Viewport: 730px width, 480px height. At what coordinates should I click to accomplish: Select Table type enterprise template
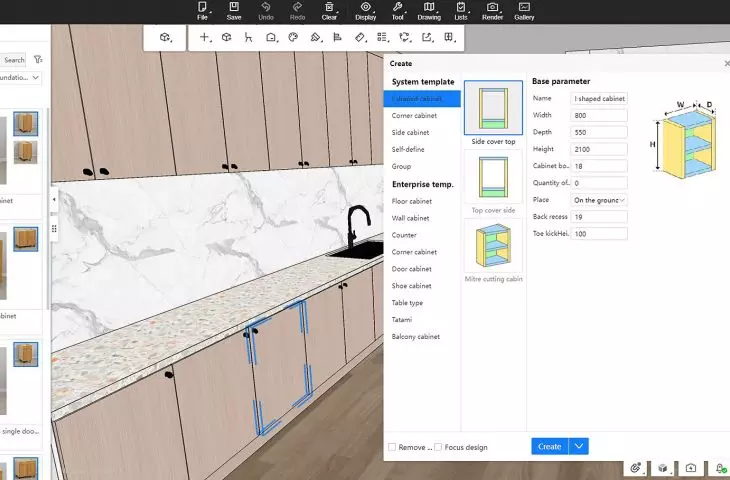[407, 303]
